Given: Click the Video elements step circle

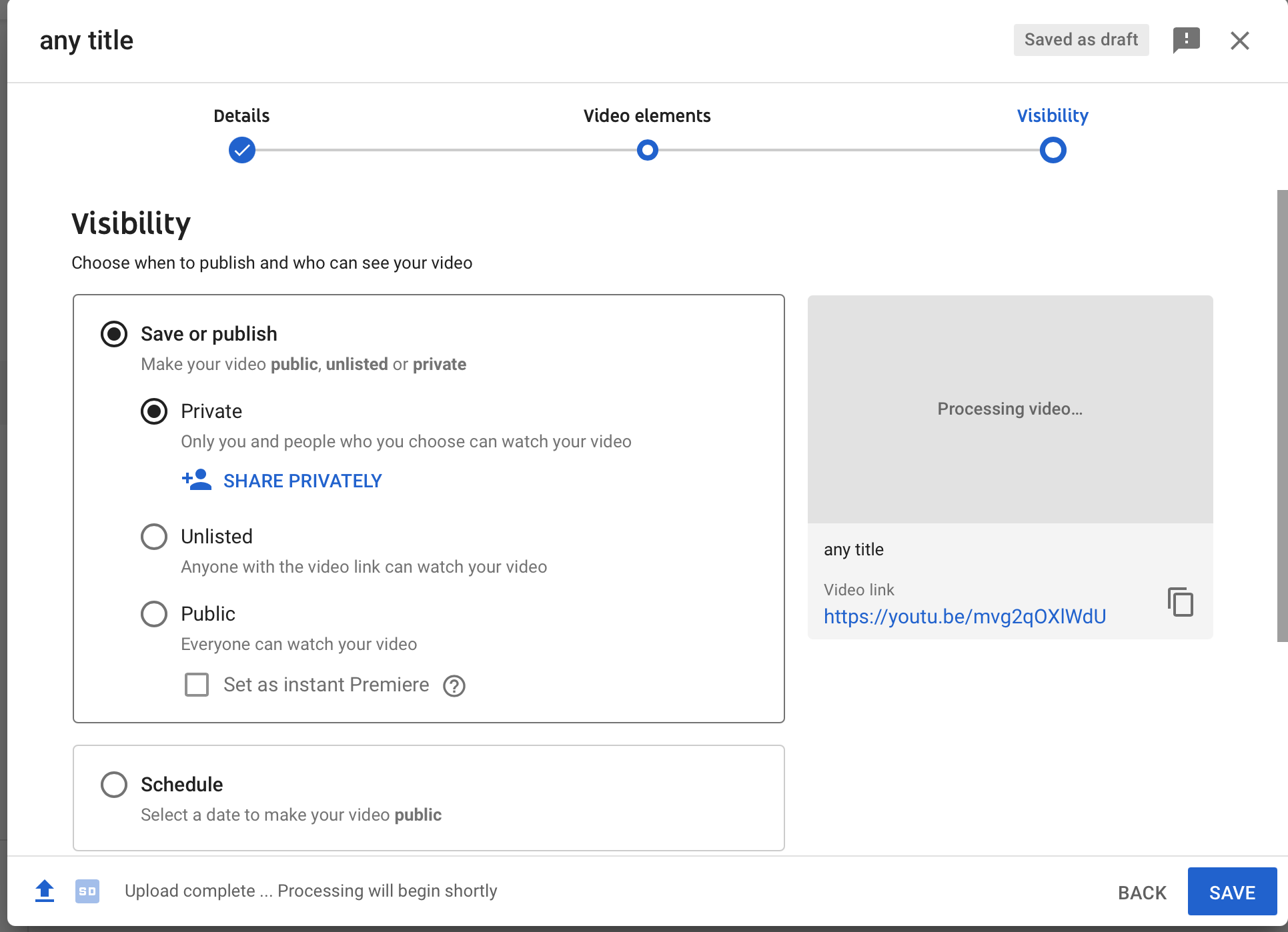Looking at the screenshot, I should (648, 150).
